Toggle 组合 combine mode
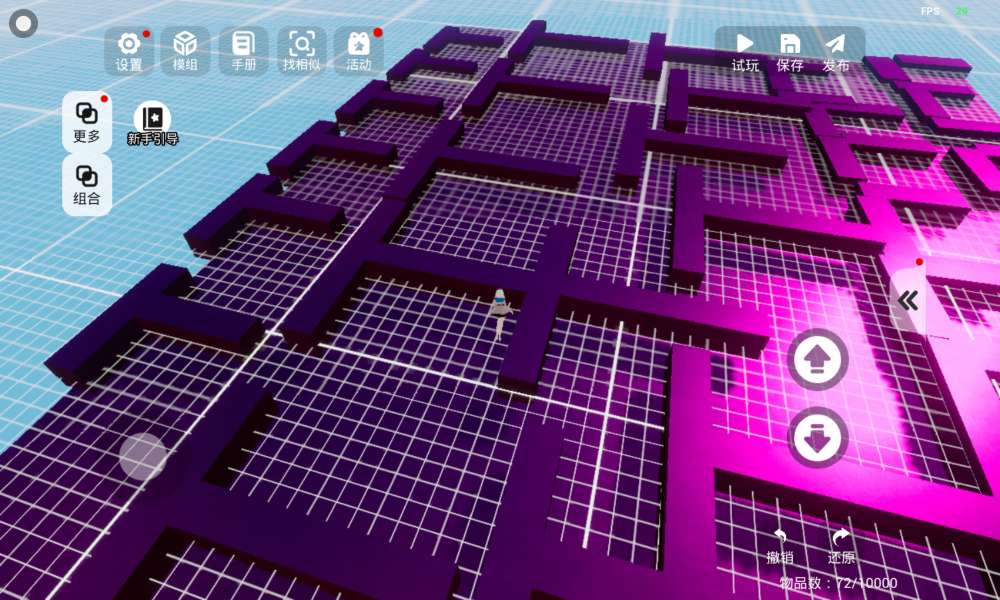Image resolution: width=1000 pixels, height=600 pixels. (x=87, y=185)
